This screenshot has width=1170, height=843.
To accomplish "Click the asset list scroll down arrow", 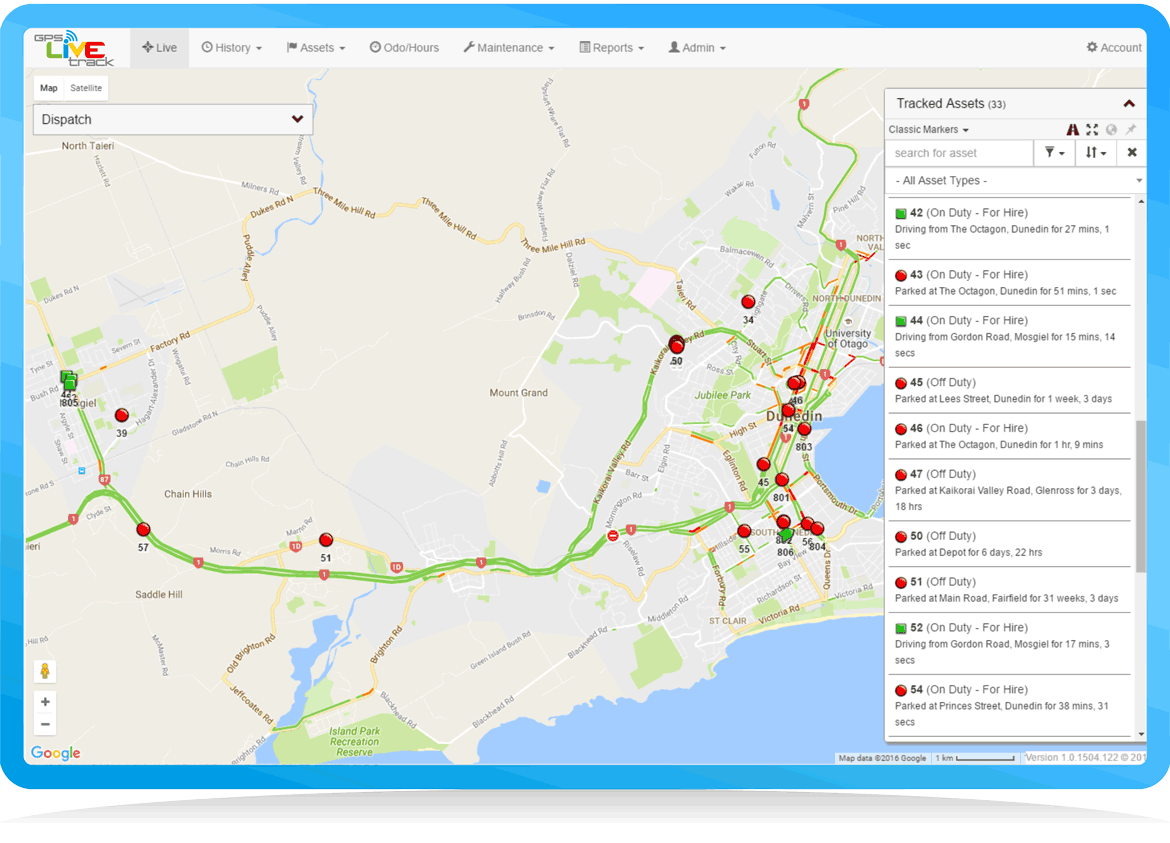I will coord(1141,734).
